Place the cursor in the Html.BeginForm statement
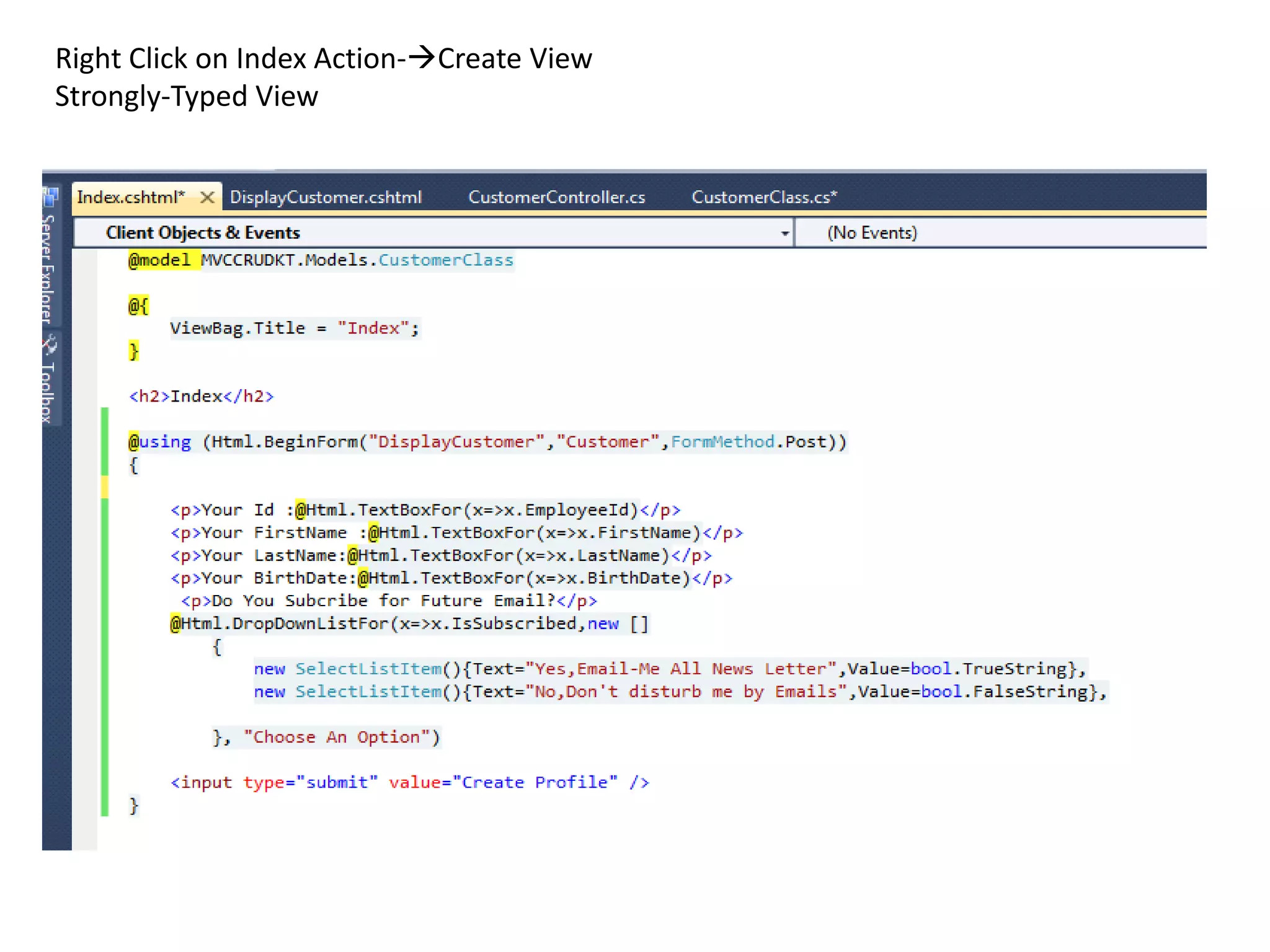The image size is (1270, 952). [x=487, y=442]
